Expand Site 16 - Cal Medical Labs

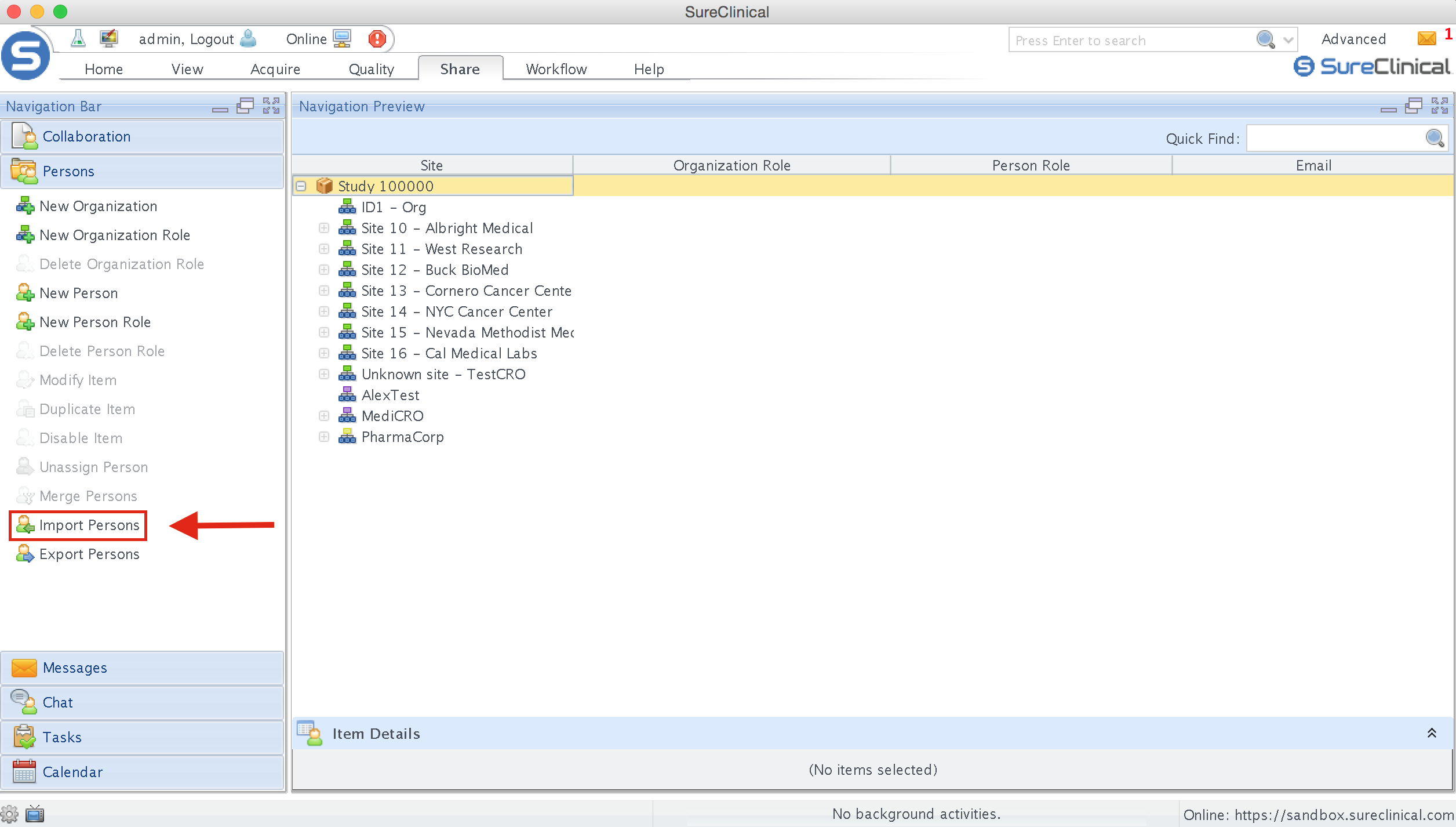pos(324,353)
